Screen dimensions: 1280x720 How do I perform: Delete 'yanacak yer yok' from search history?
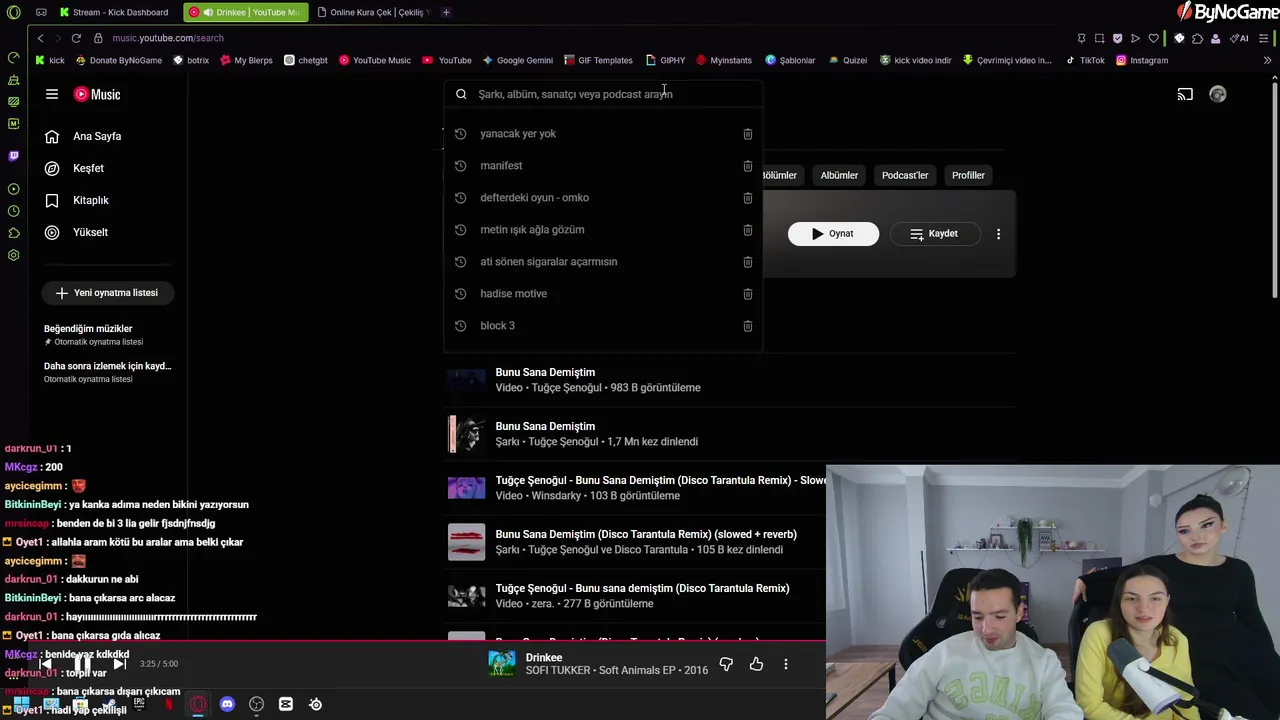point(747,134)
